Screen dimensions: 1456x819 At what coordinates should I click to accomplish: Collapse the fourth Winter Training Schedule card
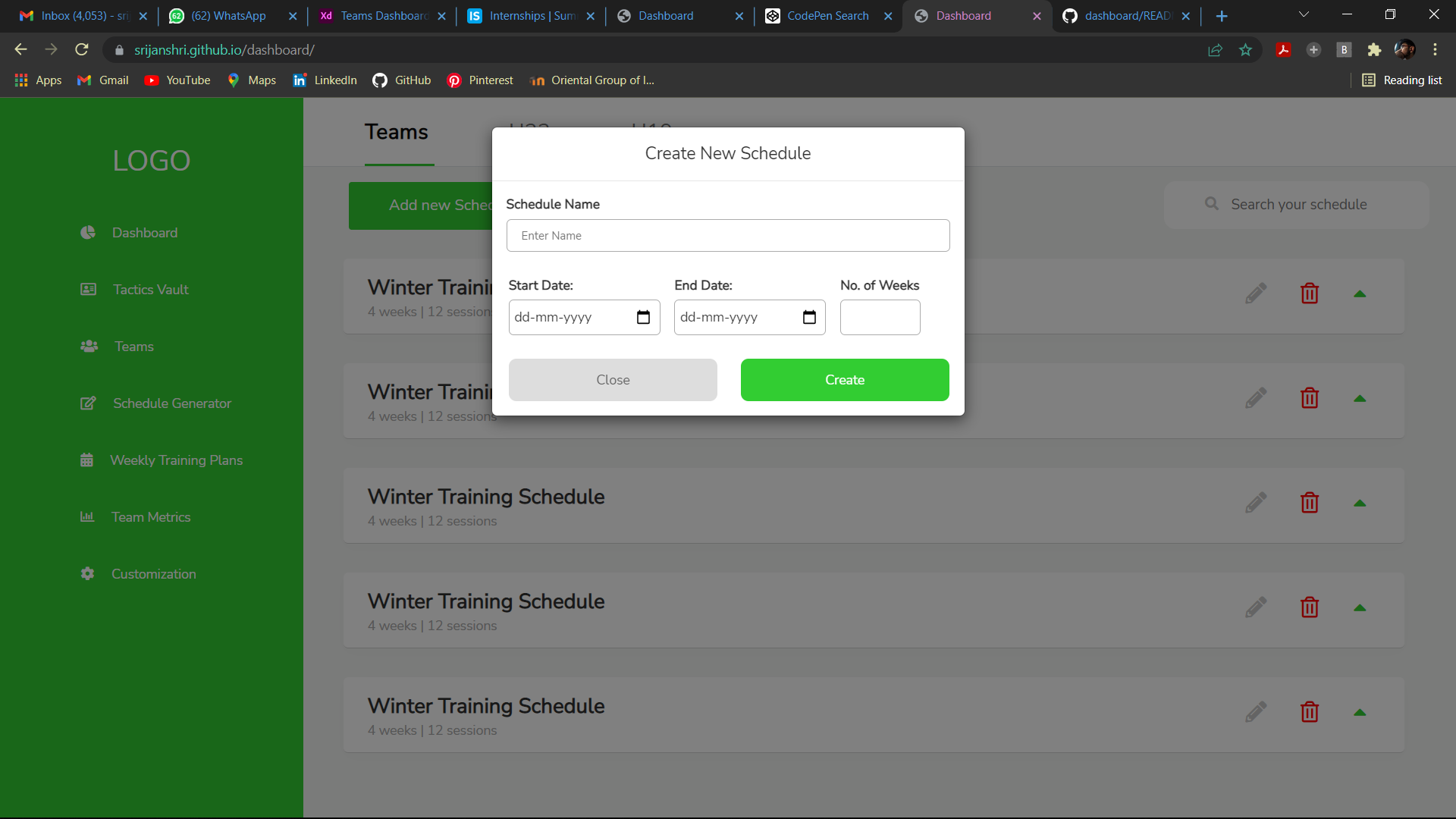[x=1360, y=608]
